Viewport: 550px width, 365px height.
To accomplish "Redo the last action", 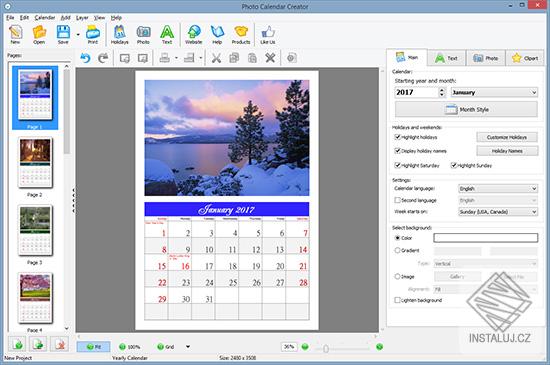I will (x=103, y=58).
